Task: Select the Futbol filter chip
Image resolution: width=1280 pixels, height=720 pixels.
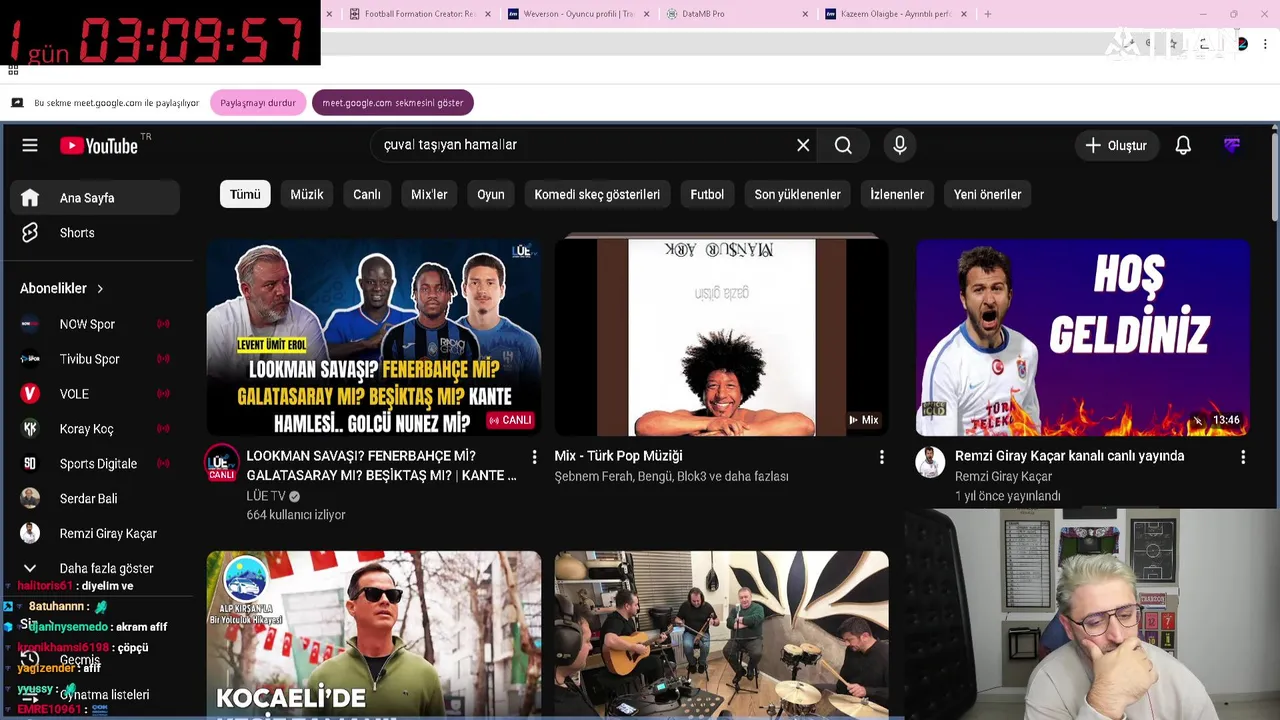Action: tap(707, 194)
